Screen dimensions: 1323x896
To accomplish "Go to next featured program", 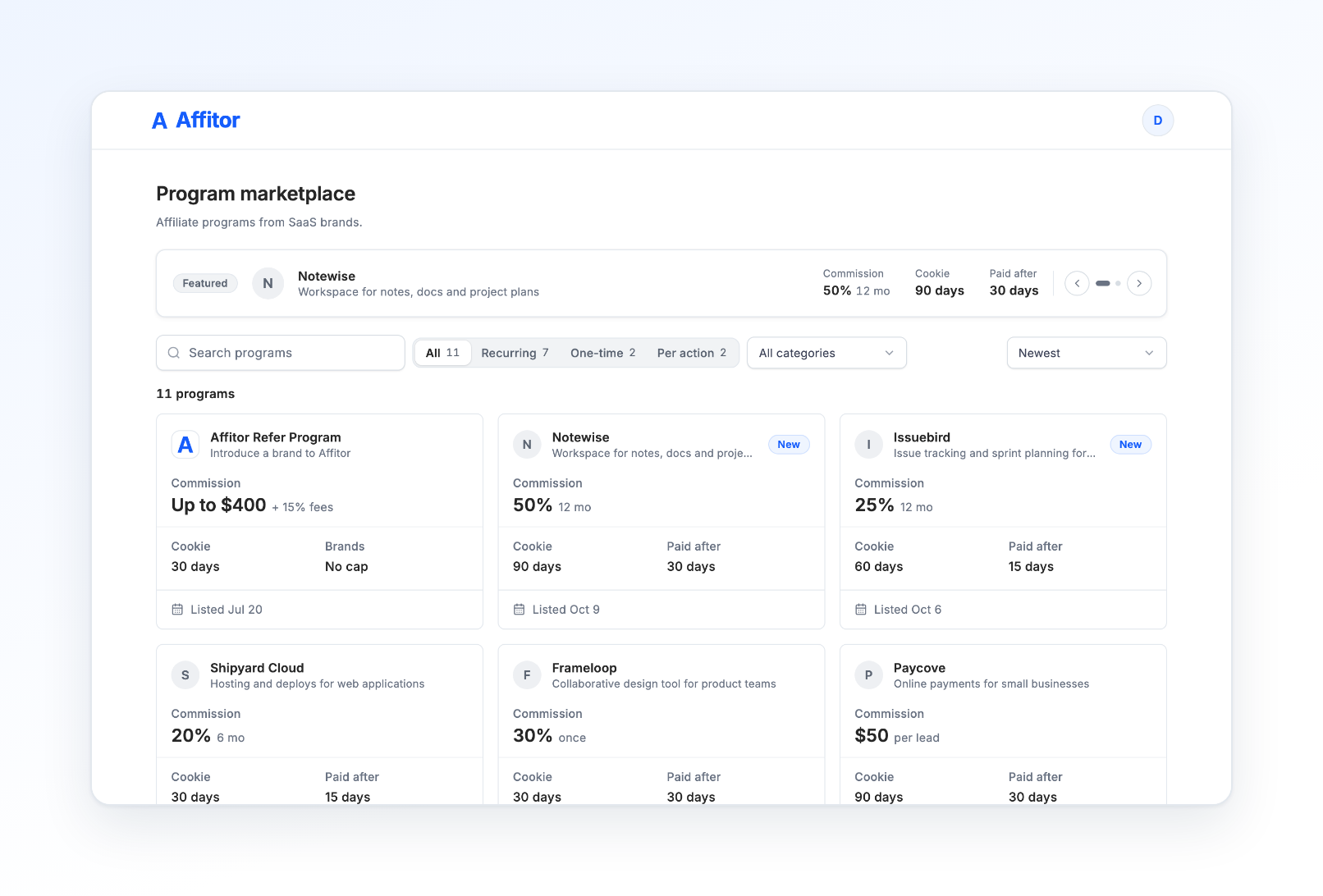I will tap(1139, 283).
